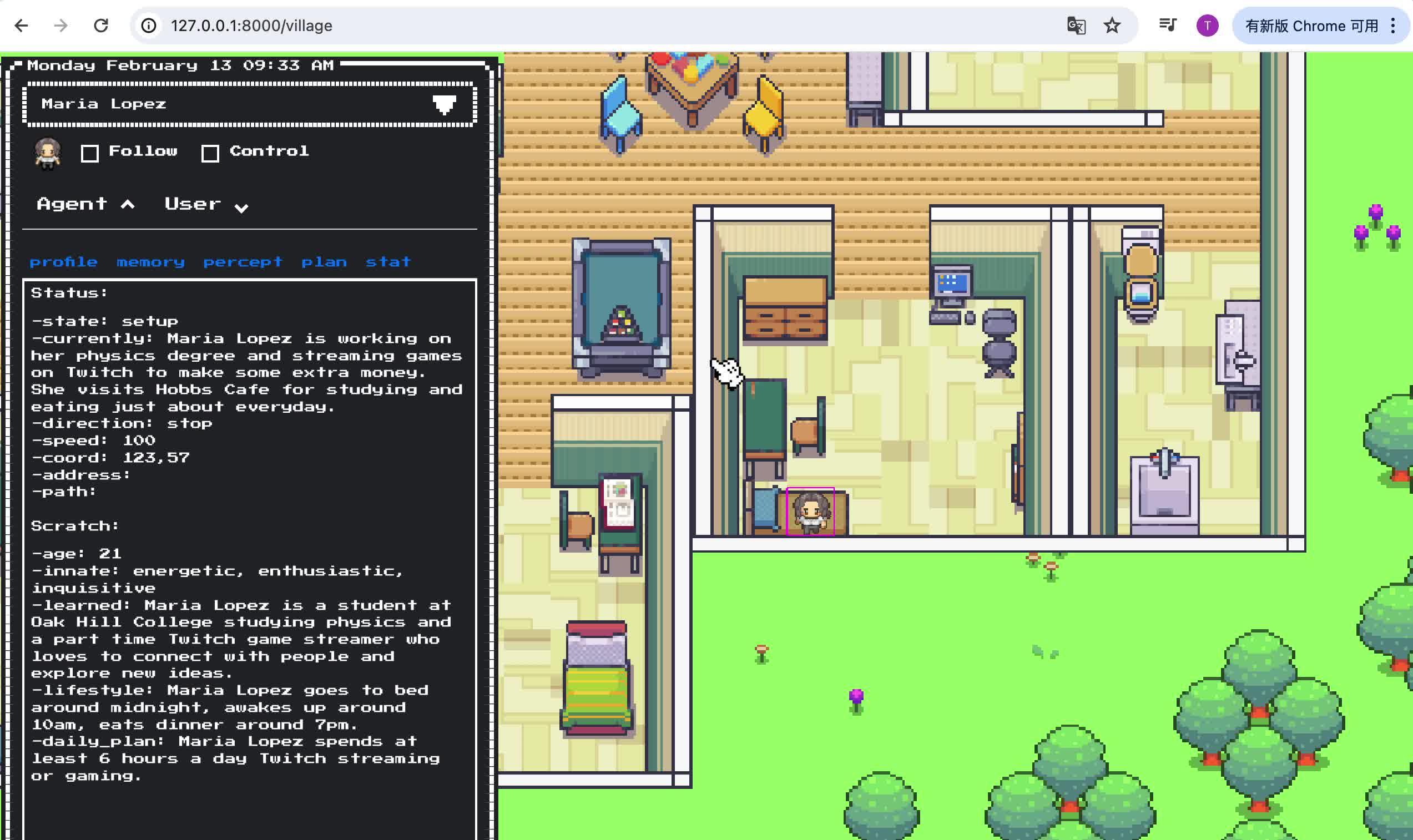
Task: Open the media controls icon
Action: click(1167, 26)
